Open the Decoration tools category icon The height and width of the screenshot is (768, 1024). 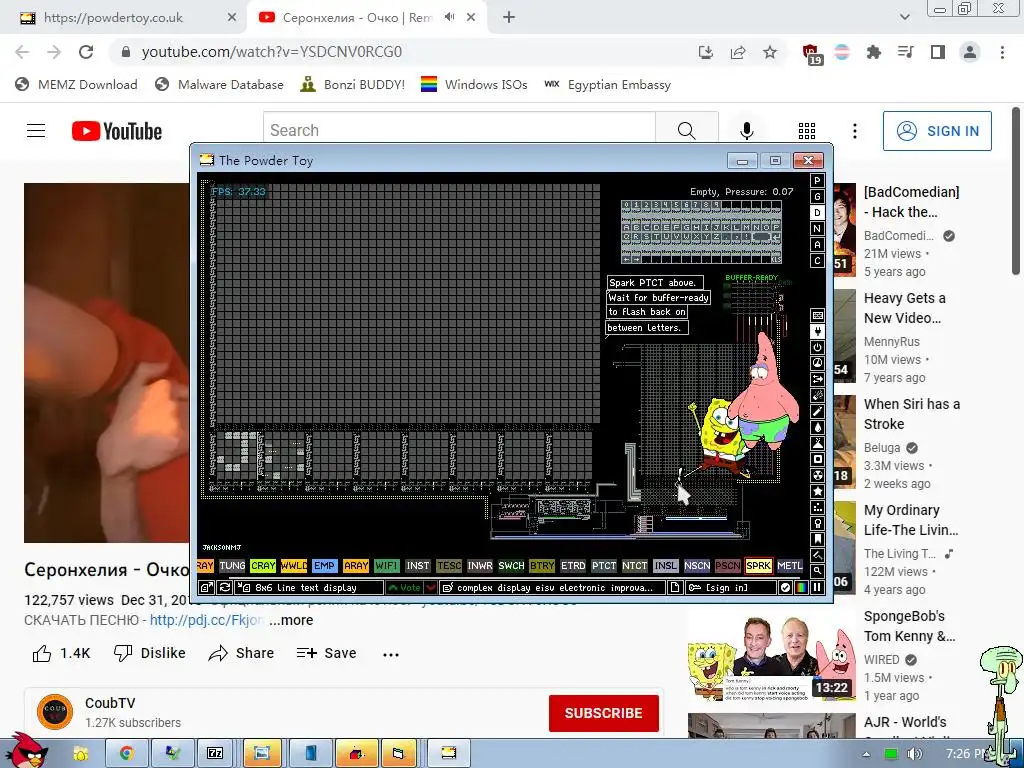(817, 555)
